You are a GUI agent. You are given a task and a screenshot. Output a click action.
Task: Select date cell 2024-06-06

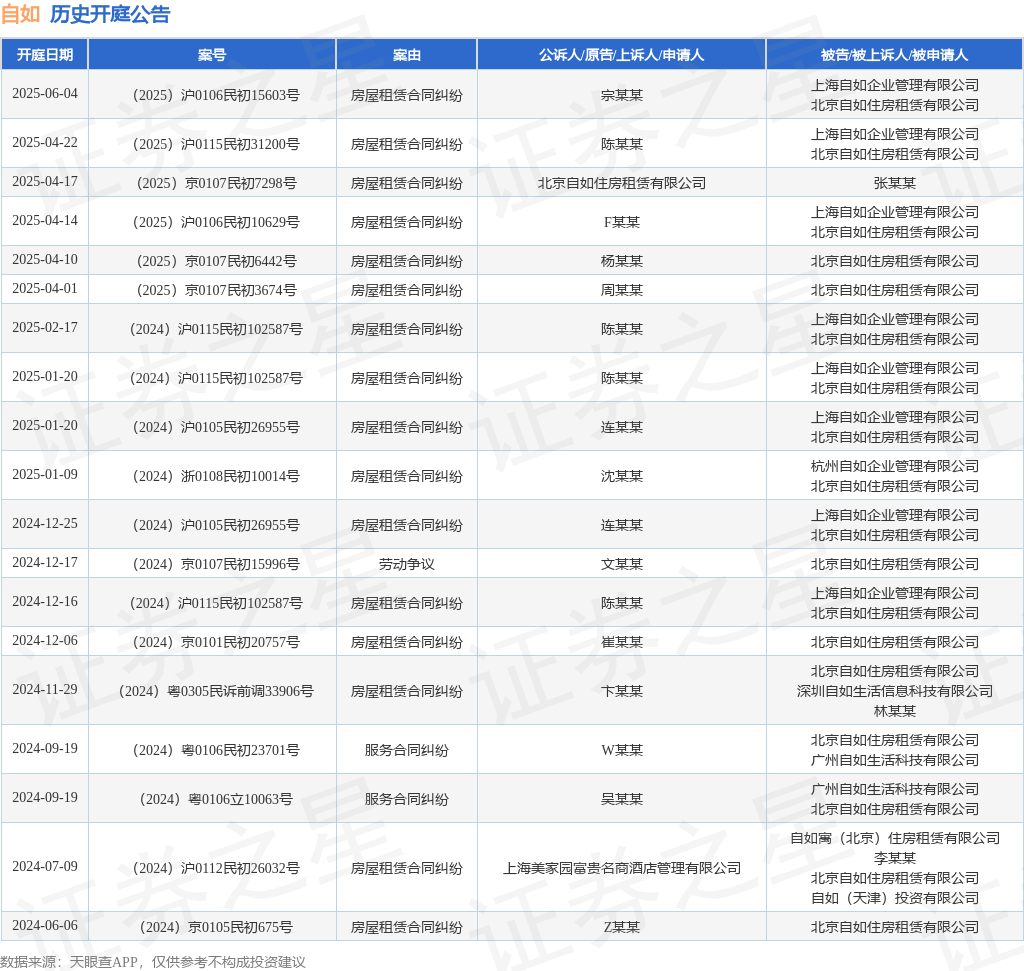[x=44, y=926]
